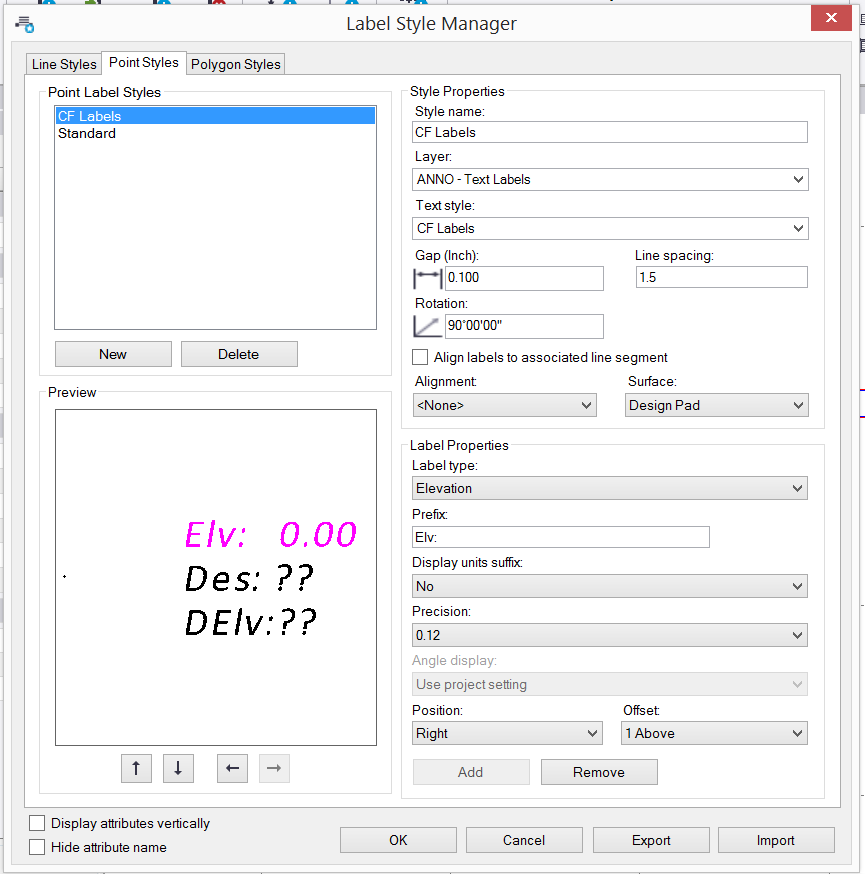865x874 pixels.
Task: Shift preview label right via right-arrow icon
Action: (x=274, y=768)
